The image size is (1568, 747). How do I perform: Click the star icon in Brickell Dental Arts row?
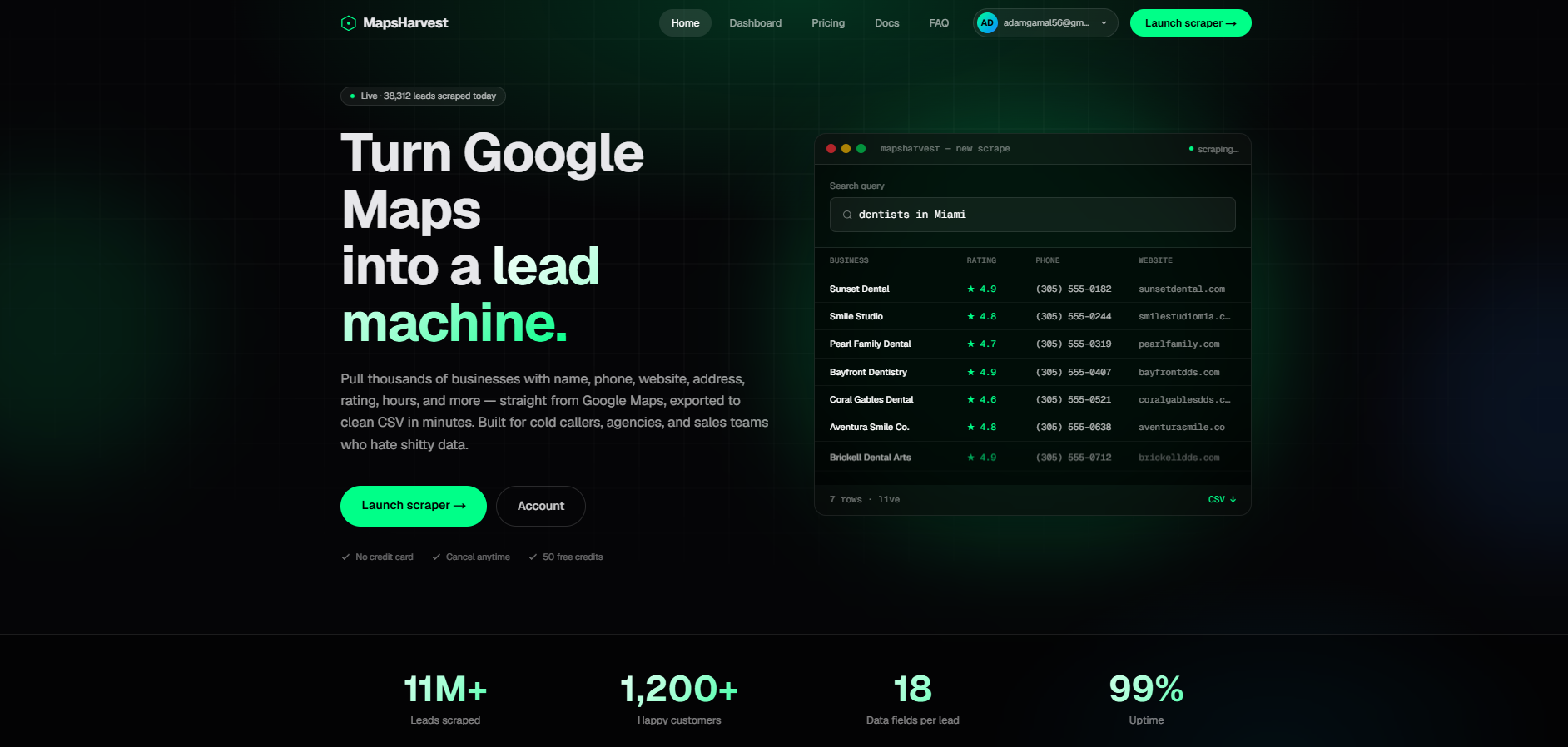[x=970, y=458]
